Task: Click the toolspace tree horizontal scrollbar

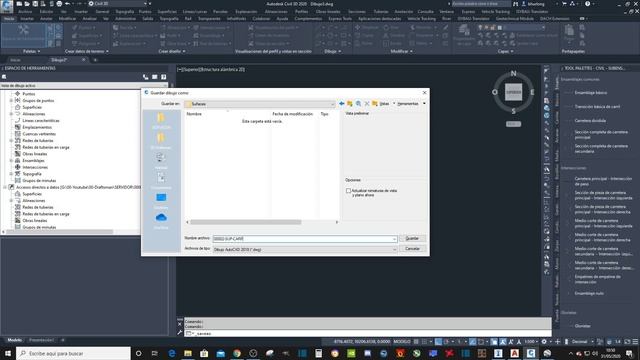Action: tap(60, 232)
